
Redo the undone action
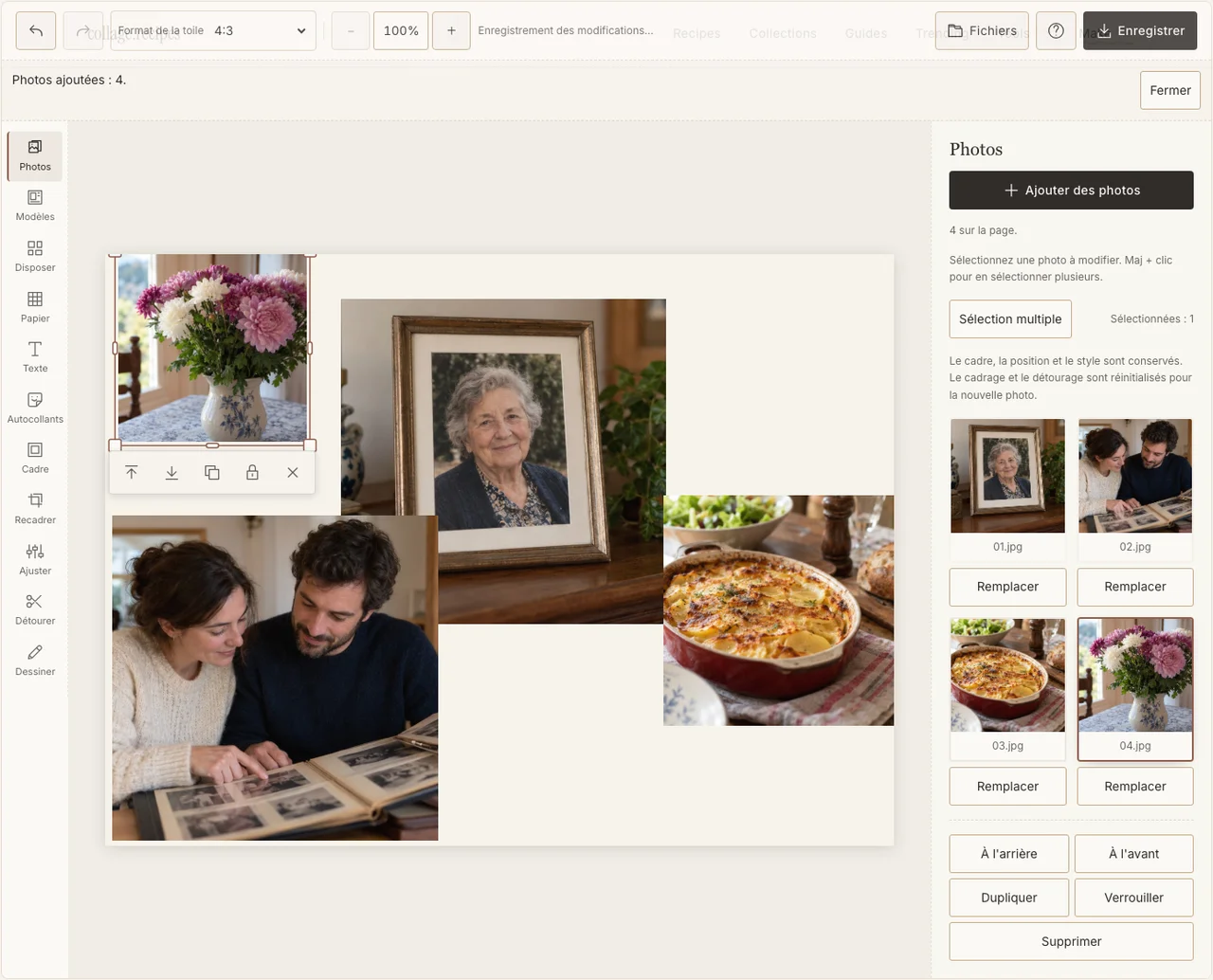(x=82, y=30)
